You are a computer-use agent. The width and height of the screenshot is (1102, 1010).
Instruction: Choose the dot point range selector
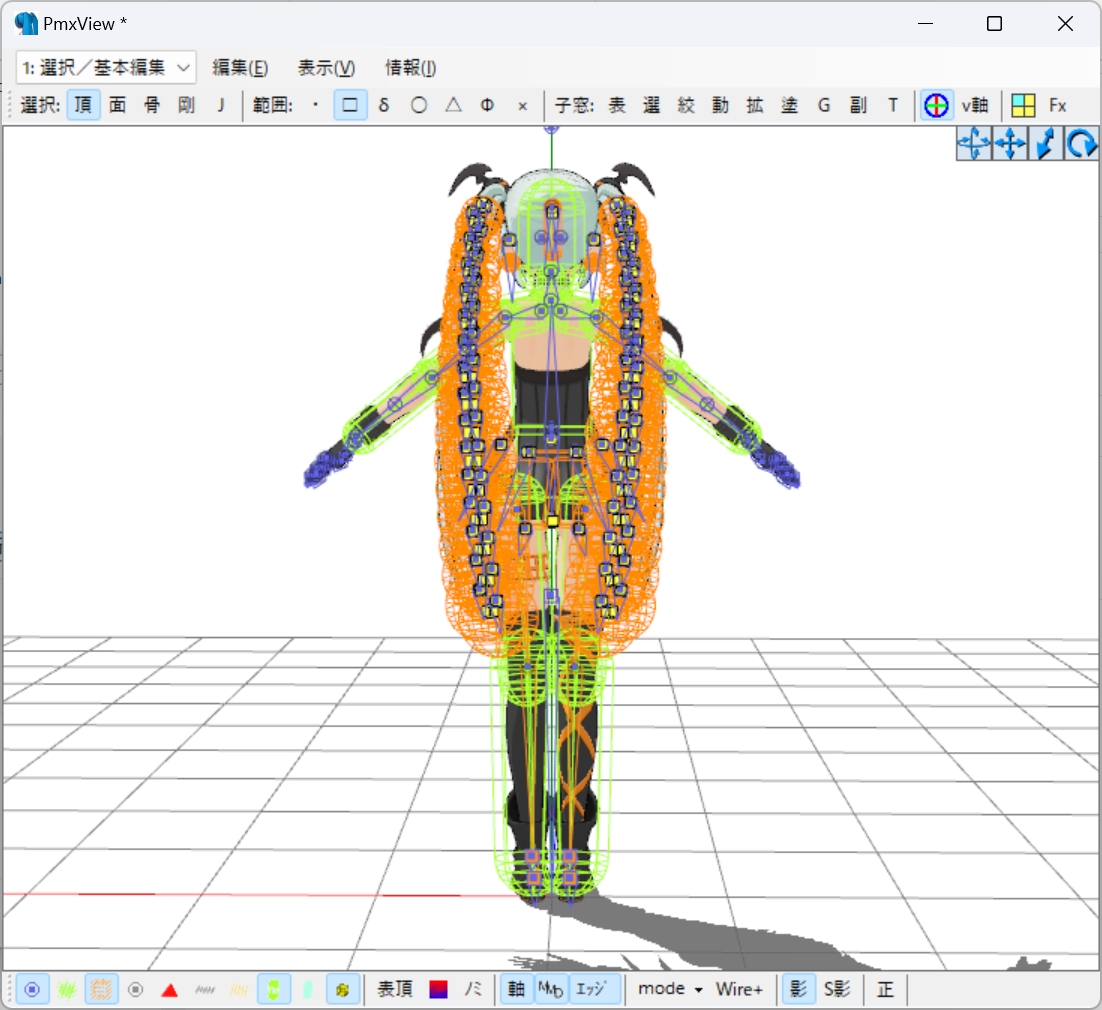coord(316,105)
